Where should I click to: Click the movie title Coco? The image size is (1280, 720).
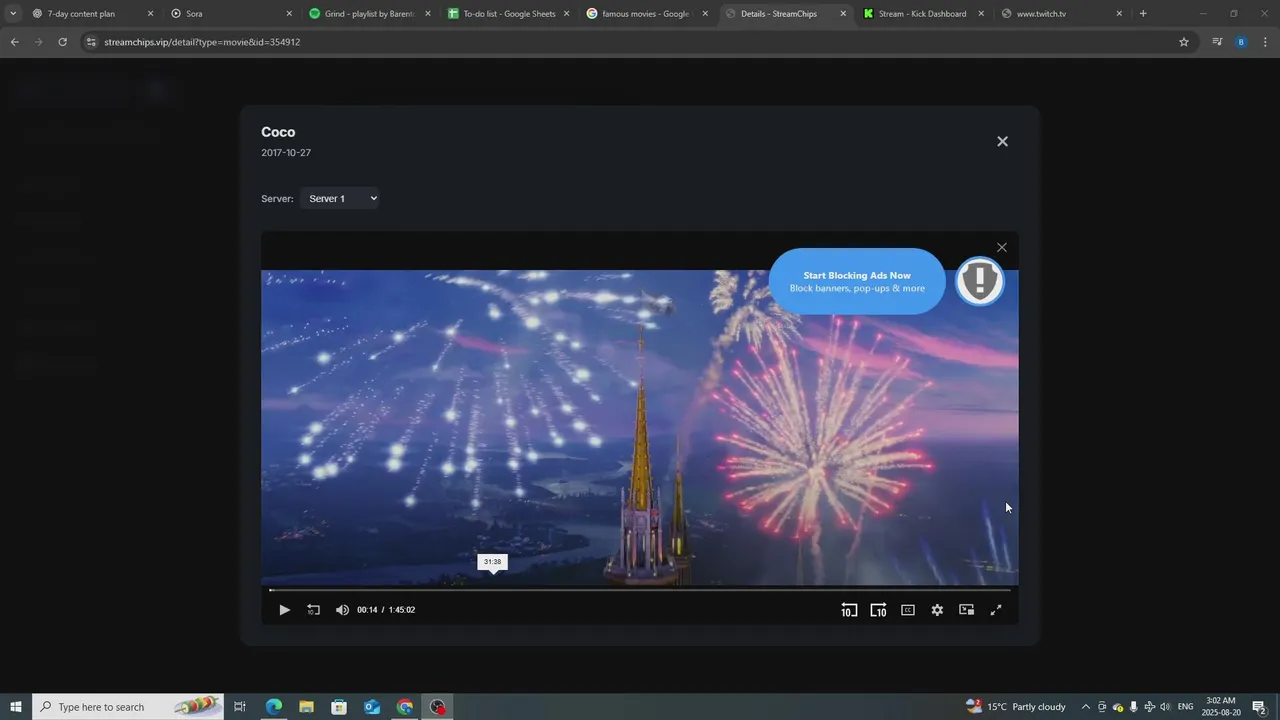(278, 132)
